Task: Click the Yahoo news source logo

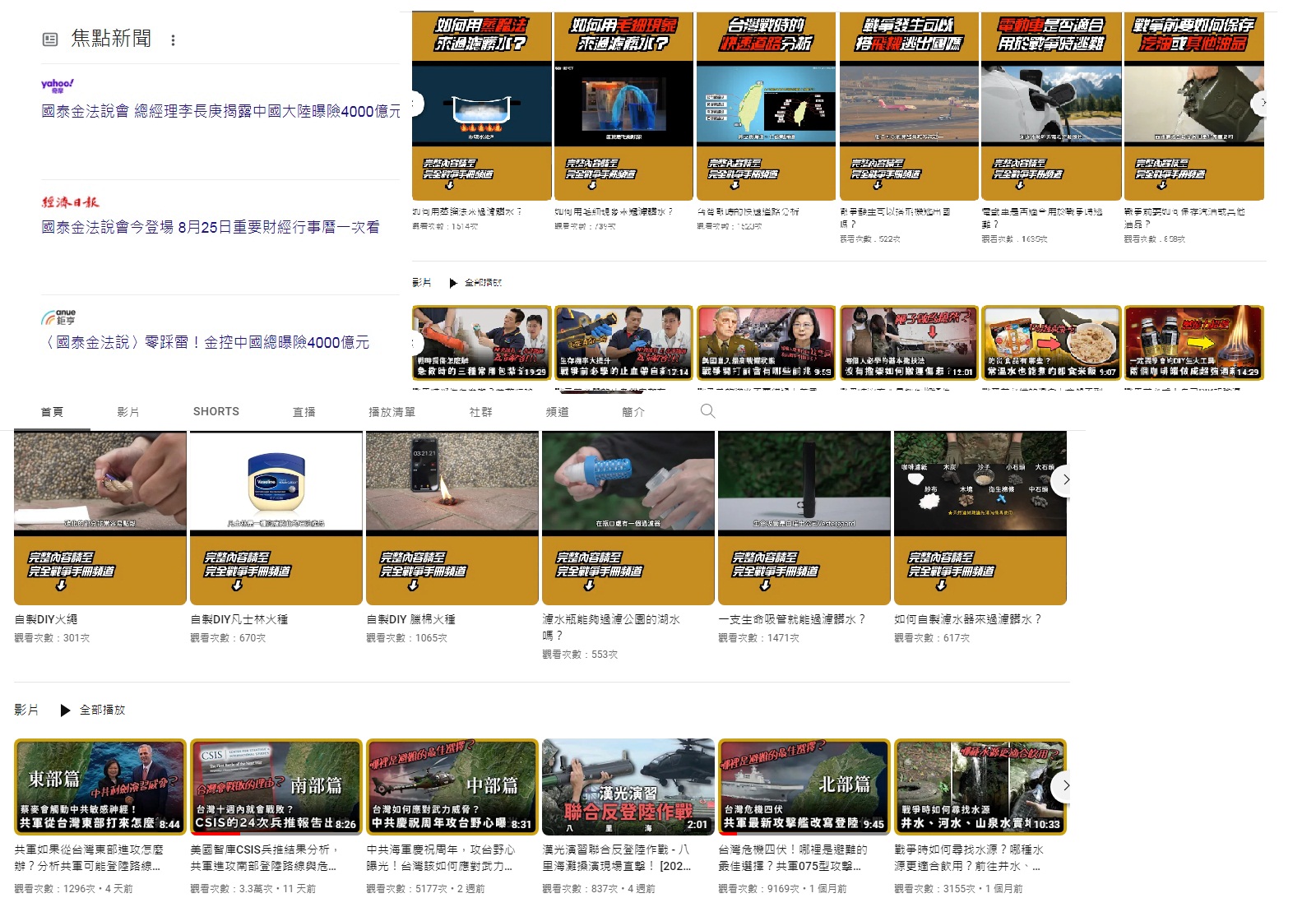Action: (x=58, y=85)
